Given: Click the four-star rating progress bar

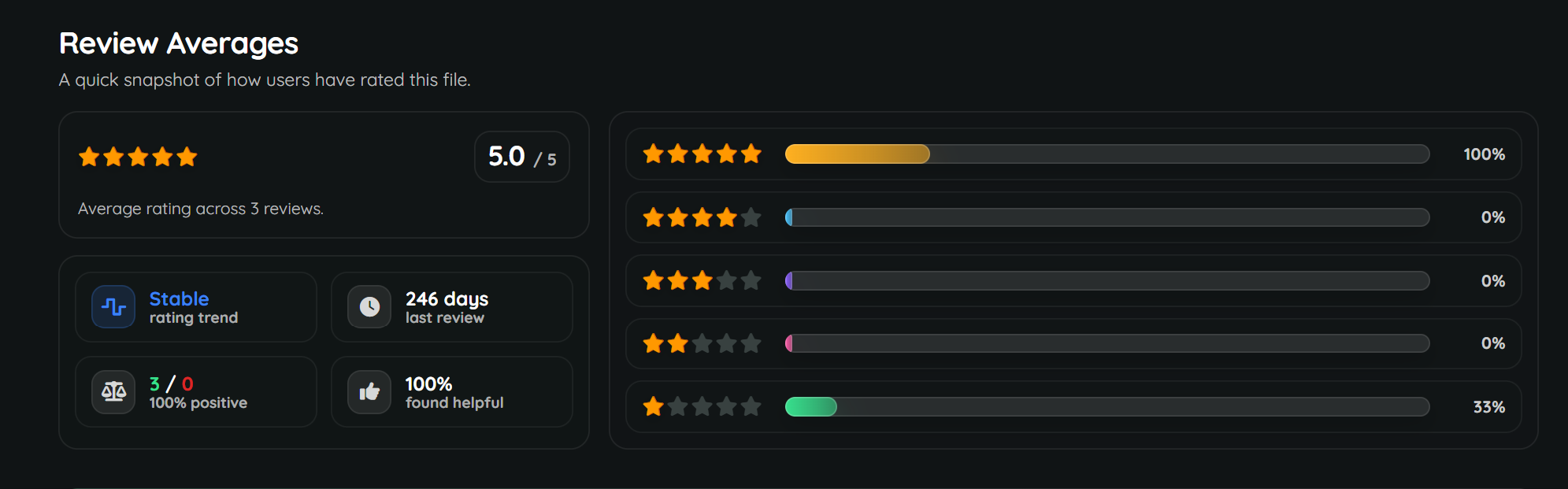Looking at the screenshot, I should tap(1106, 217).
